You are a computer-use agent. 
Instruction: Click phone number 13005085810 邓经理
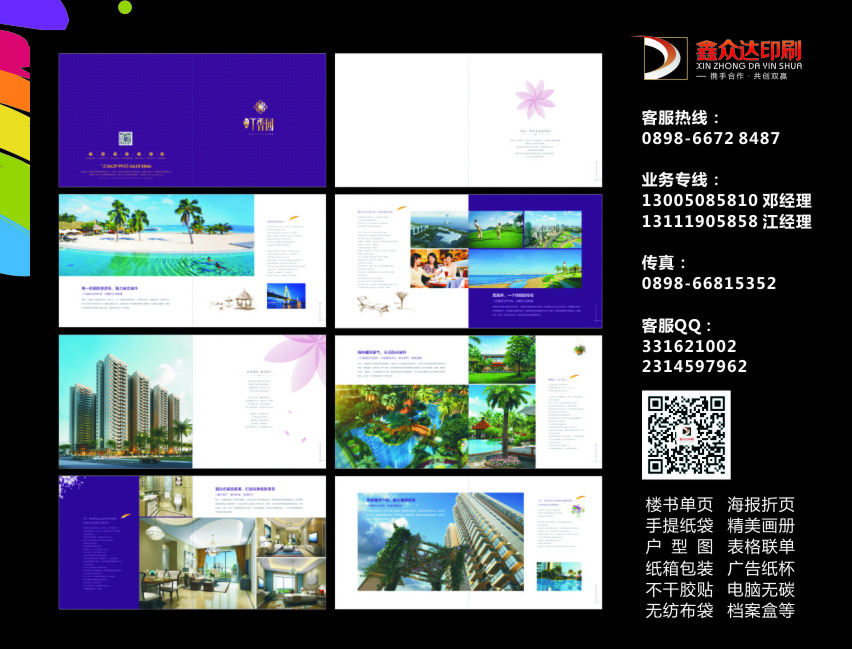click(726, 201)
